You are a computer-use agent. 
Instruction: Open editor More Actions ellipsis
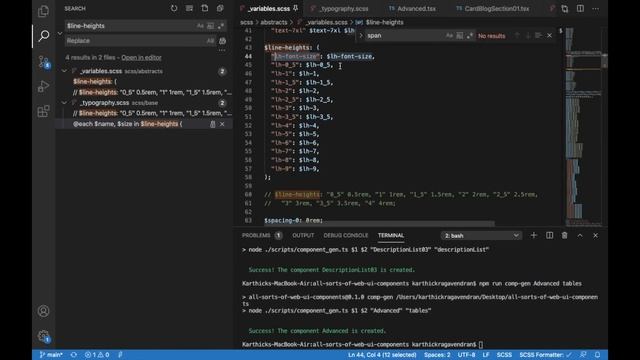pyautogui.click(x=596, y=9)
